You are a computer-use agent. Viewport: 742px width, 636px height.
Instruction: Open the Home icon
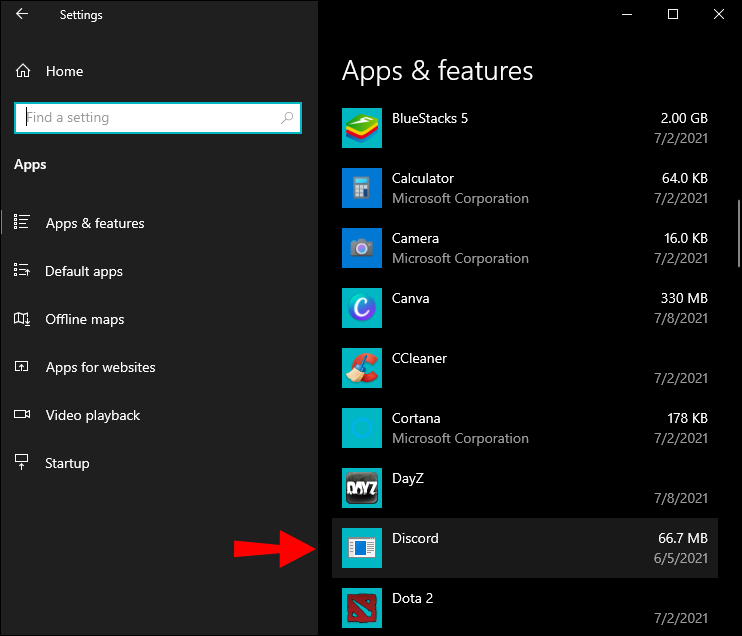[23, 71]
